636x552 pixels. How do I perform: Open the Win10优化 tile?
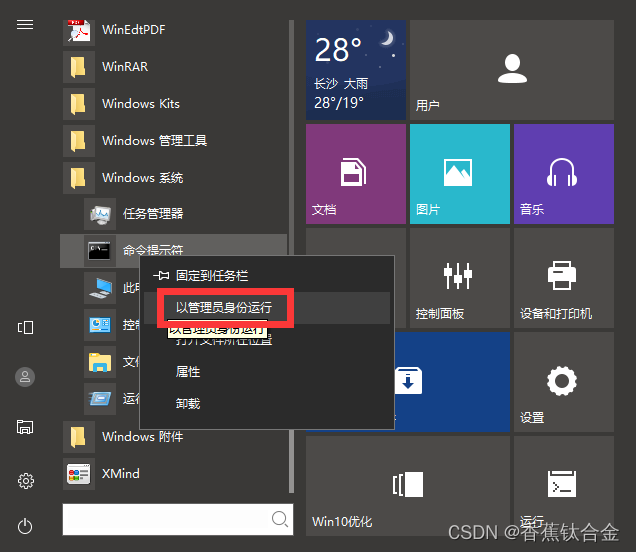(x=408, y=486)
